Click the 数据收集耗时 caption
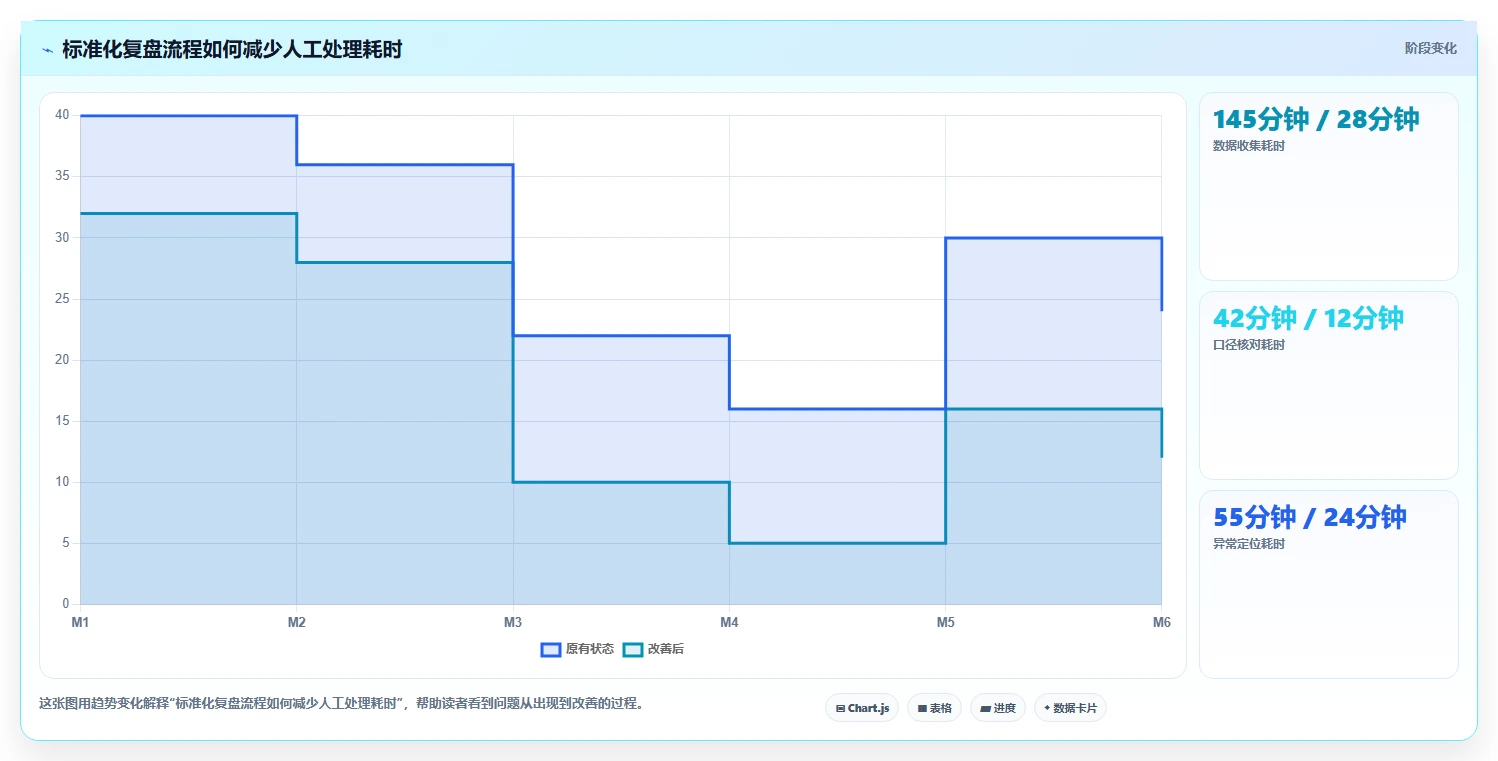The width and height of the screenshot is (1498, 761). [1248, 145]
